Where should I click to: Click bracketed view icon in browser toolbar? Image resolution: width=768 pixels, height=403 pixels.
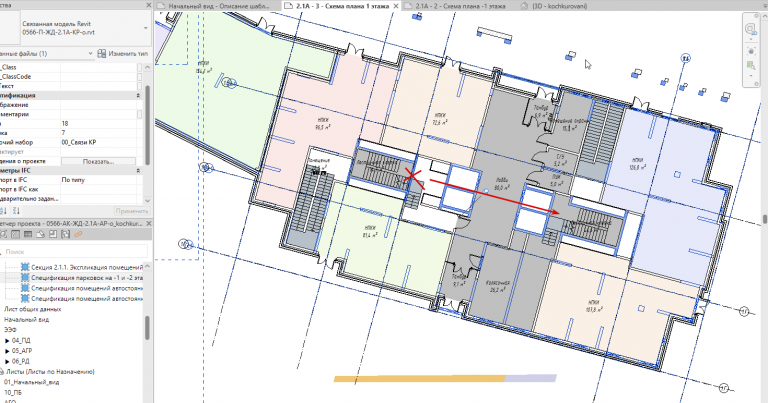(x=66, y=235)
